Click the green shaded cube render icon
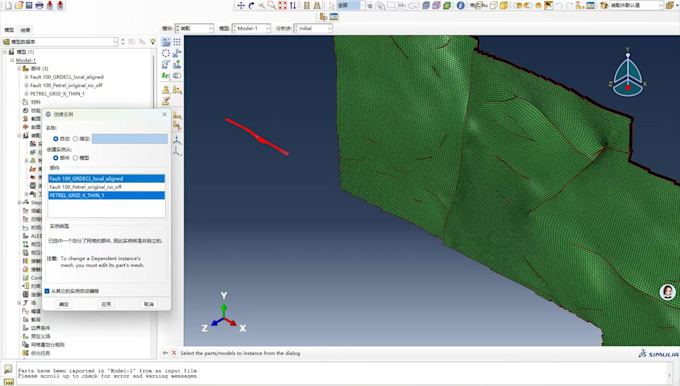680x386 pixels. (x=447, y=6)
